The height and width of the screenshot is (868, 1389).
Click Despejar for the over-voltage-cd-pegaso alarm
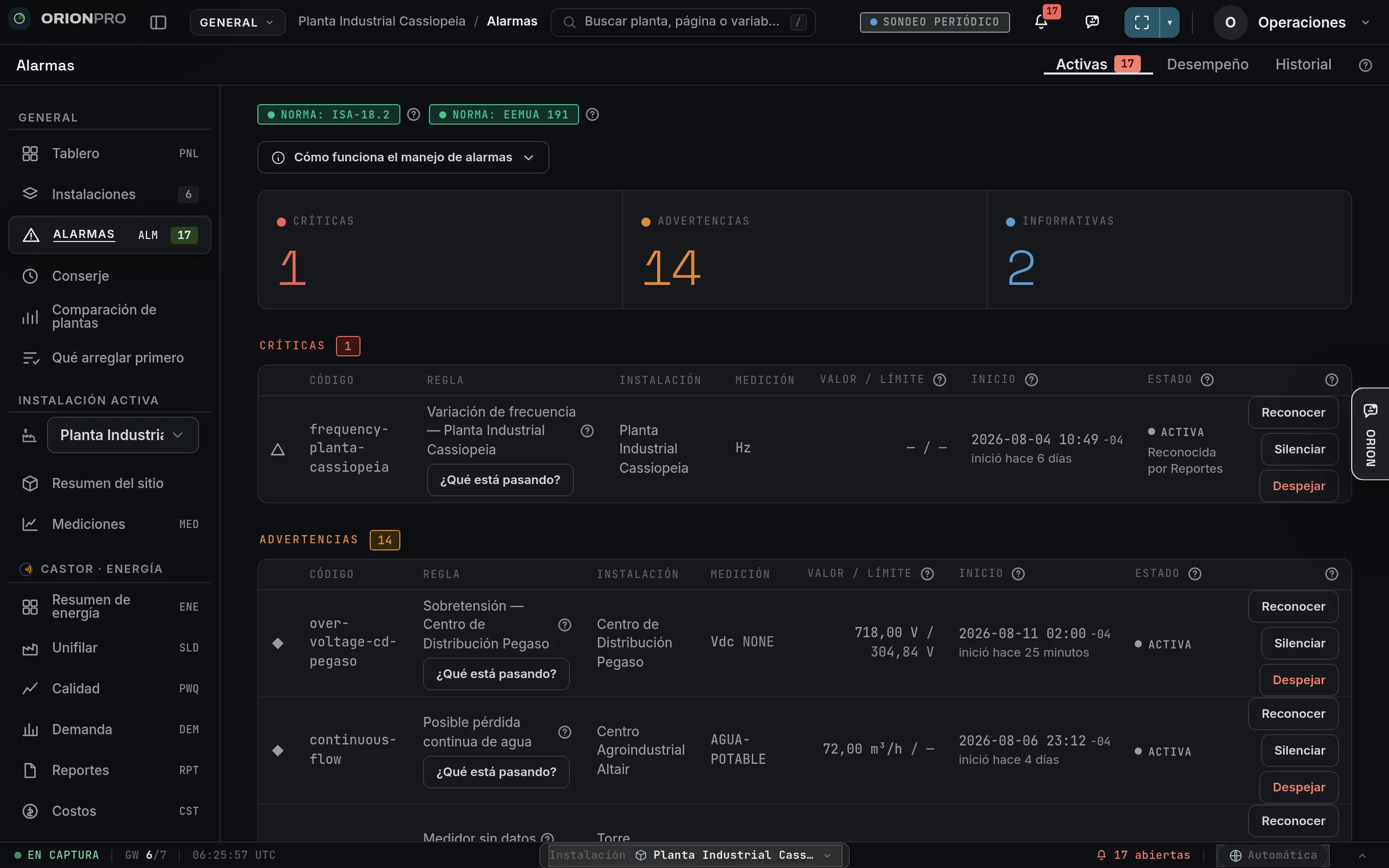click(1299, 680)
